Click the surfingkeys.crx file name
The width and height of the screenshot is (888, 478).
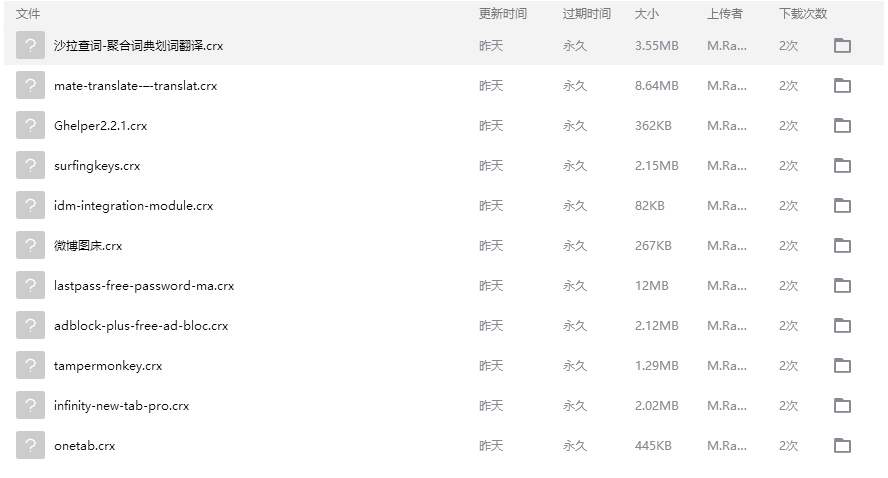tap(97, 166)
